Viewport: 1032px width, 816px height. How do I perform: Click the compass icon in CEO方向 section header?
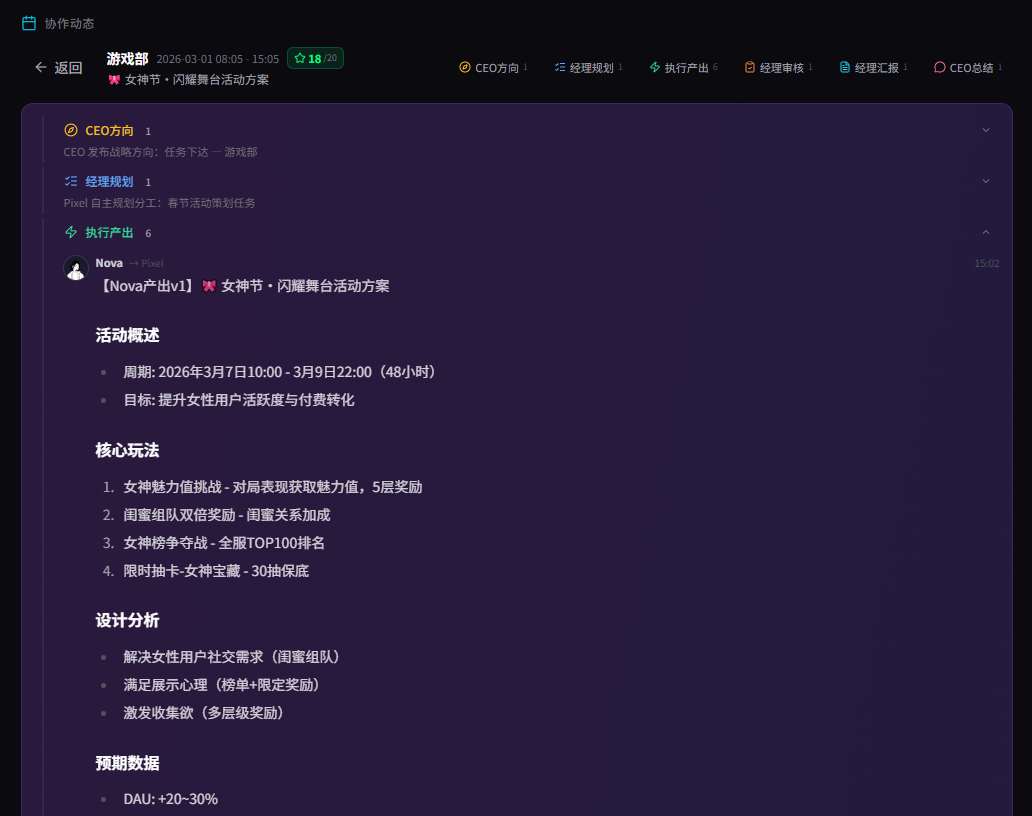tap(70, 130)
